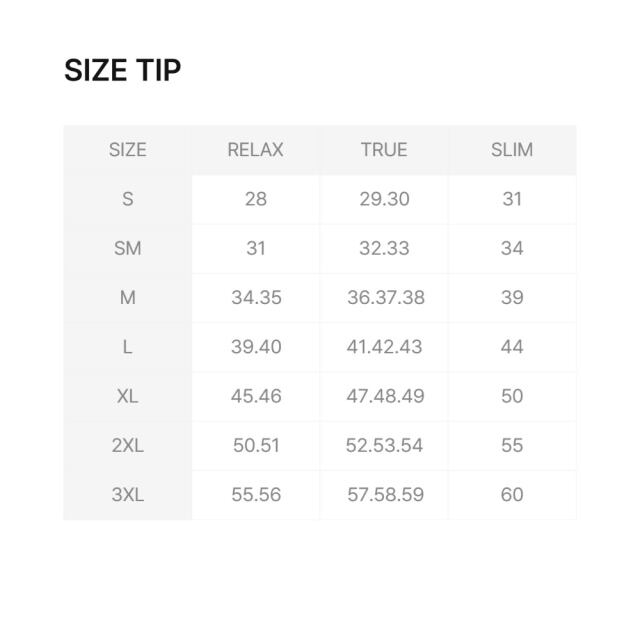The width and height of the screenshot is (640, 629).
Task: Select the 52.53.54 TRUE value cell
Action: pos(384,445)
